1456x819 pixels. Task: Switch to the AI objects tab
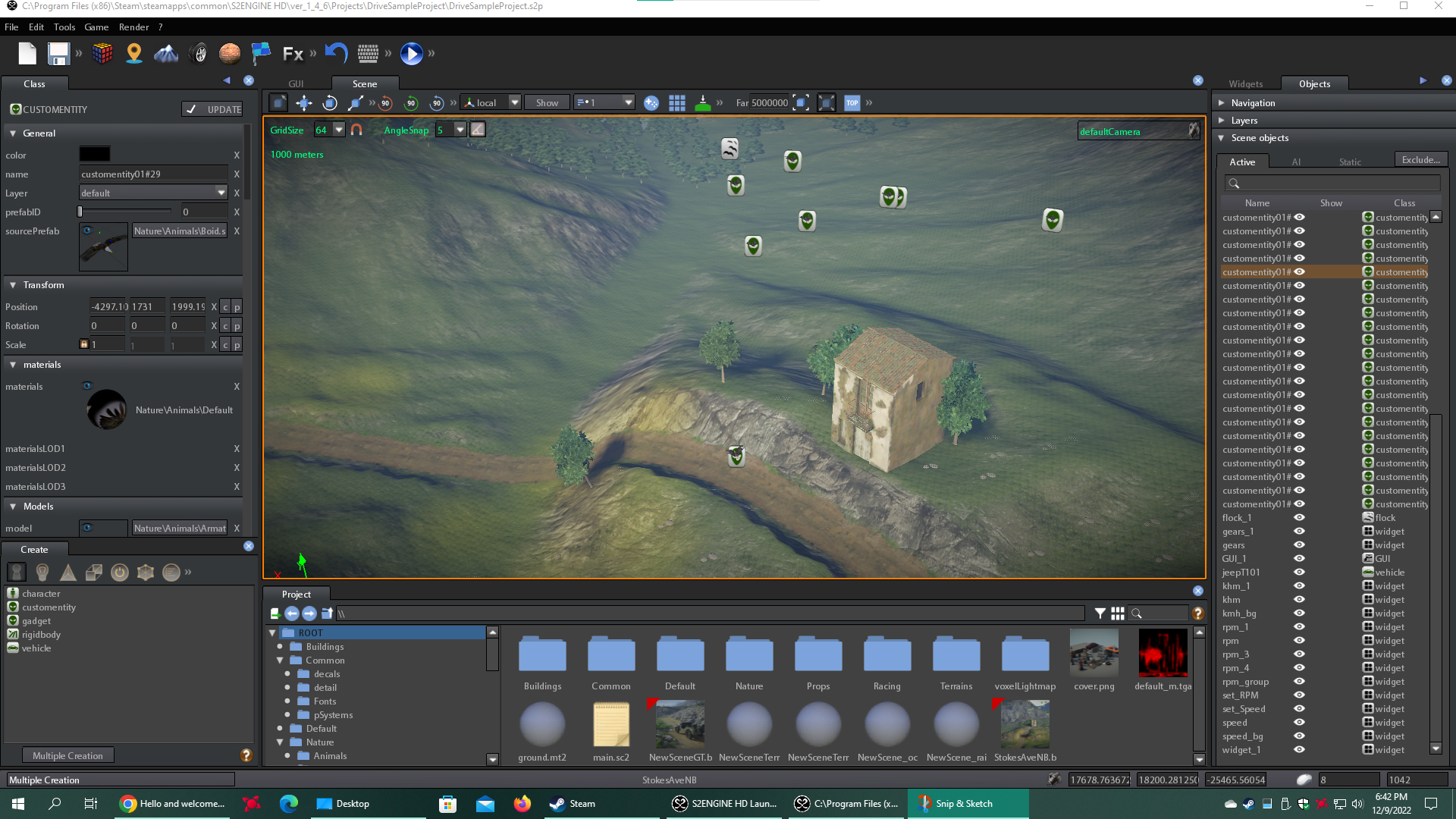[x=1296, y=162]
